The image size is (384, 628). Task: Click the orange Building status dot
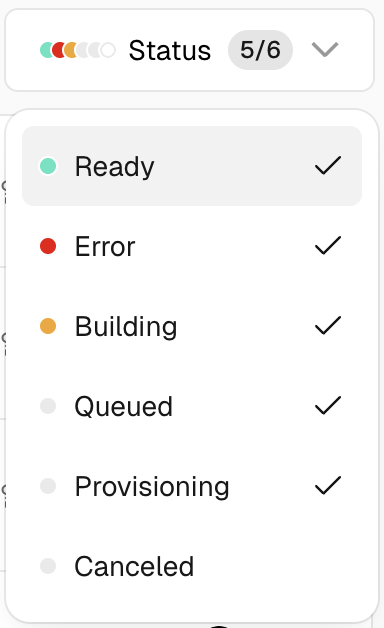click(x=48, y=326)
